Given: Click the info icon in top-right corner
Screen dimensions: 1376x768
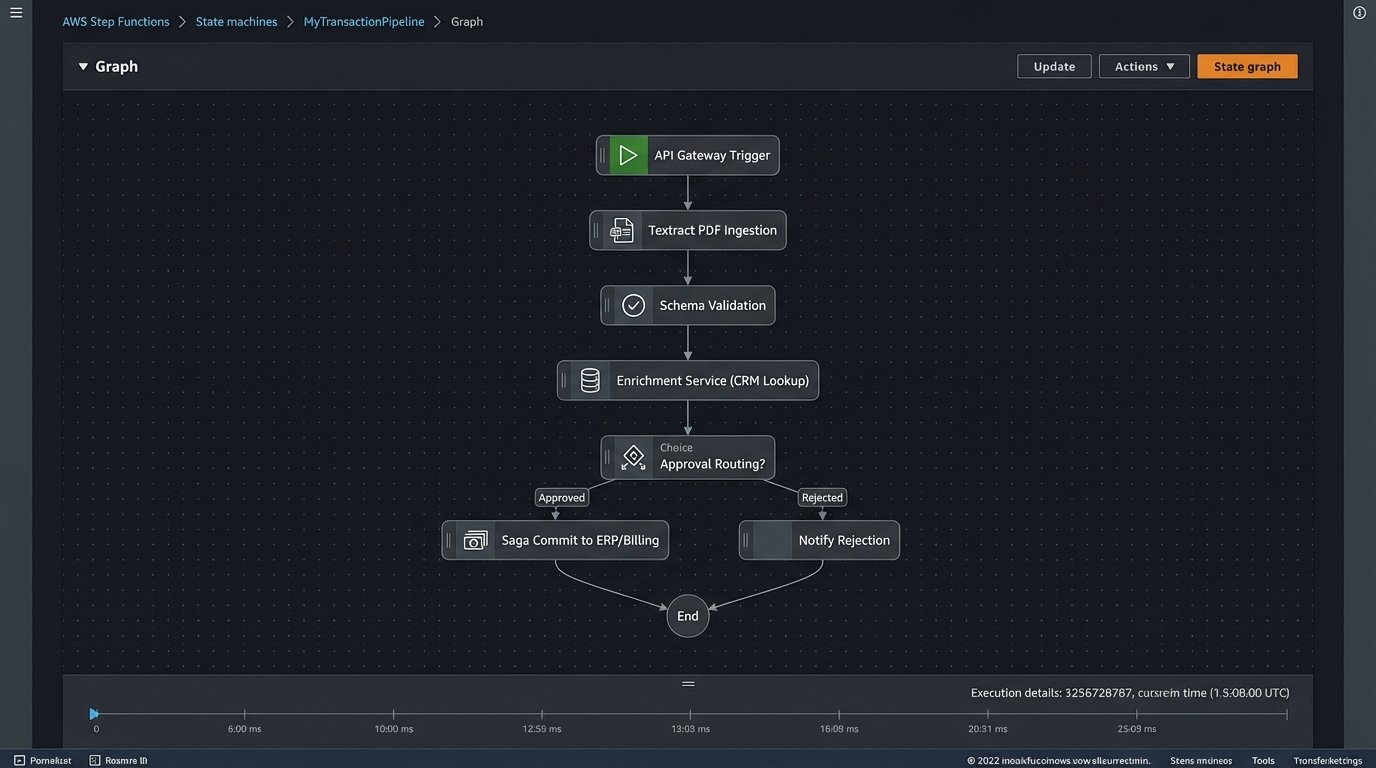Looking at the screenshot, I should [1359, 13].
